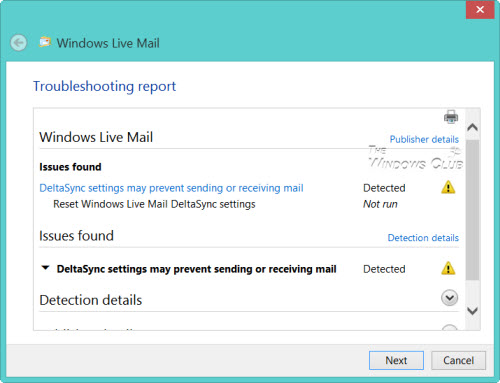Click the bold 'Issues found' label
This screenshot has height=383, width=500.
coord(70,167)
